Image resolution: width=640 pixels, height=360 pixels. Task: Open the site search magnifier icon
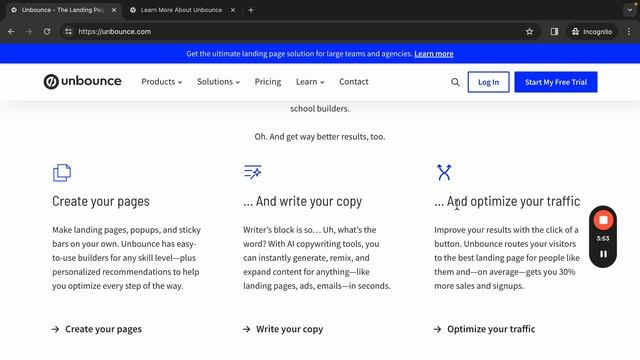coord(455,82)
